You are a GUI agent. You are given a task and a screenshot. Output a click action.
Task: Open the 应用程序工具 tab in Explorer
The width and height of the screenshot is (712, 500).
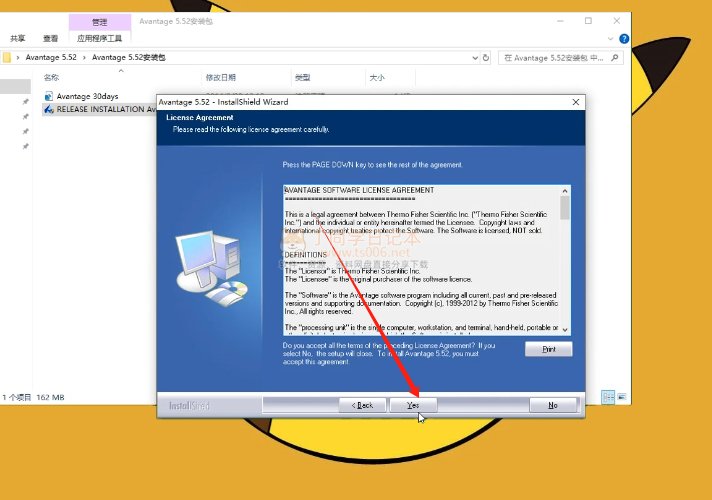99,39
